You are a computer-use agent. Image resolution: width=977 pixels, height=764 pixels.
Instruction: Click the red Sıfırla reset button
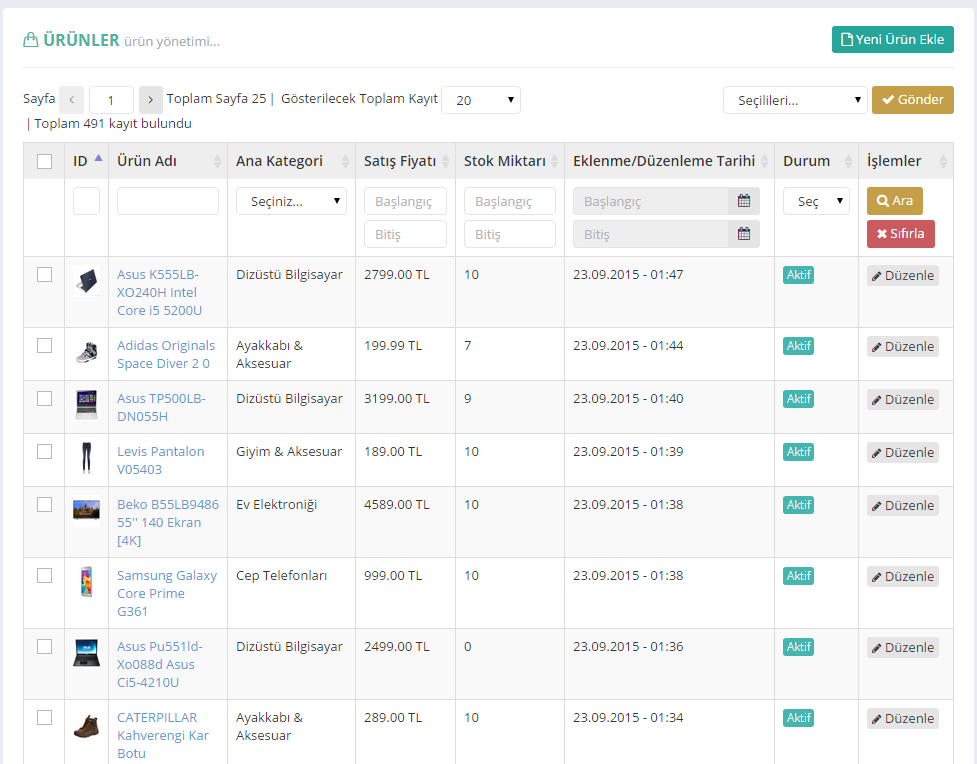click(901, 234)
